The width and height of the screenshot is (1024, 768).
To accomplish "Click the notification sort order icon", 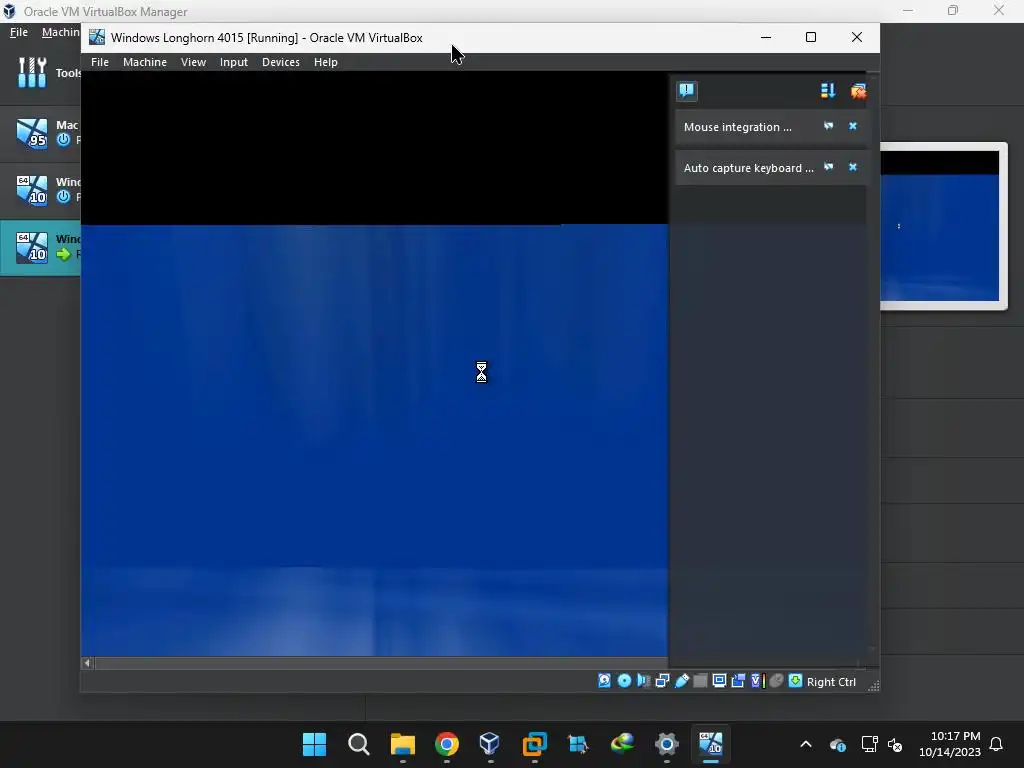I will point(828,91).
